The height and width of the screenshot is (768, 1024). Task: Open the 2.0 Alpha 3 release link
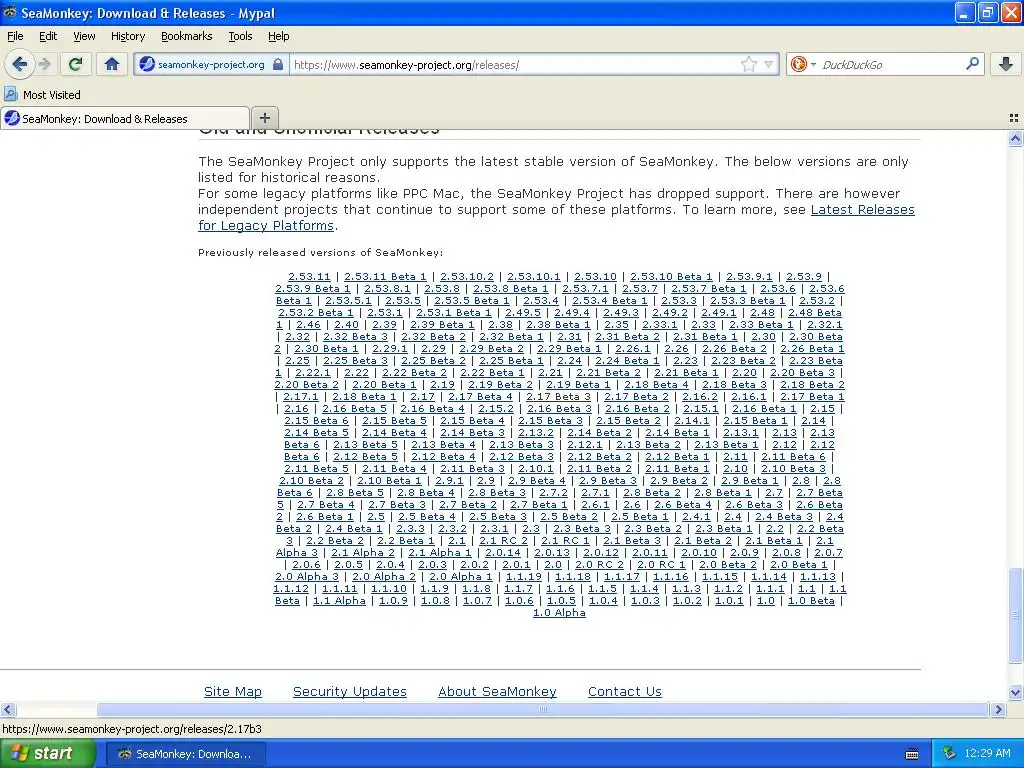pyautogui.click(x=306, y=576)
